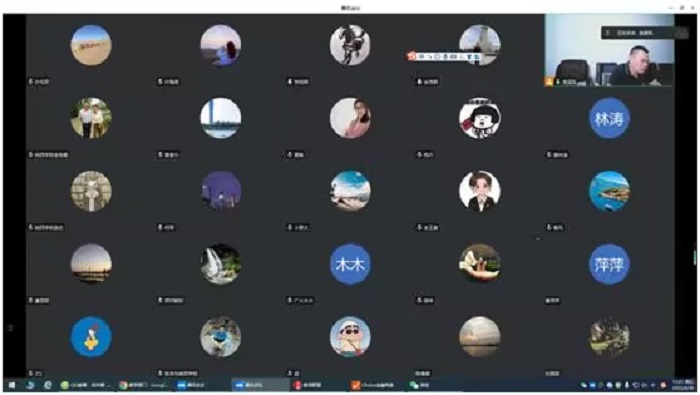Open the red icon taskbar application

[x=308, y=385]
